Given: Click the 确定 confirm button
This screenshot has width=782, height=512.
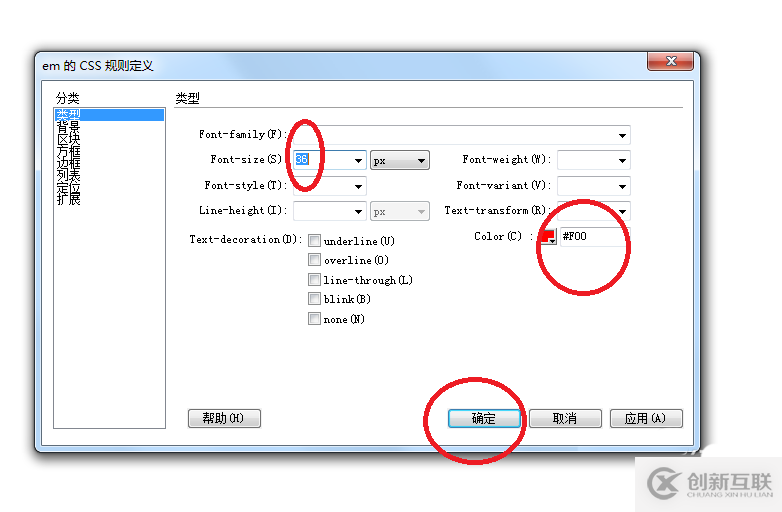Looking at the screenshot, I should pyautogui.click(x=484, y=418).
